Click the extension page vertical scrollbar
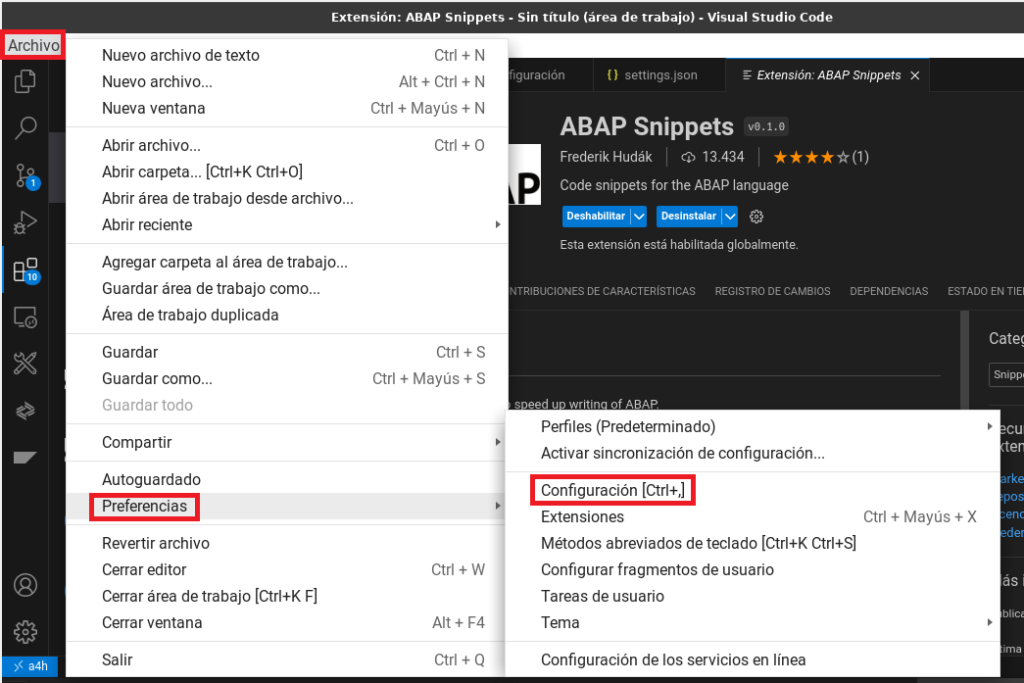The image size is (1024, 683). click(965, 360)
